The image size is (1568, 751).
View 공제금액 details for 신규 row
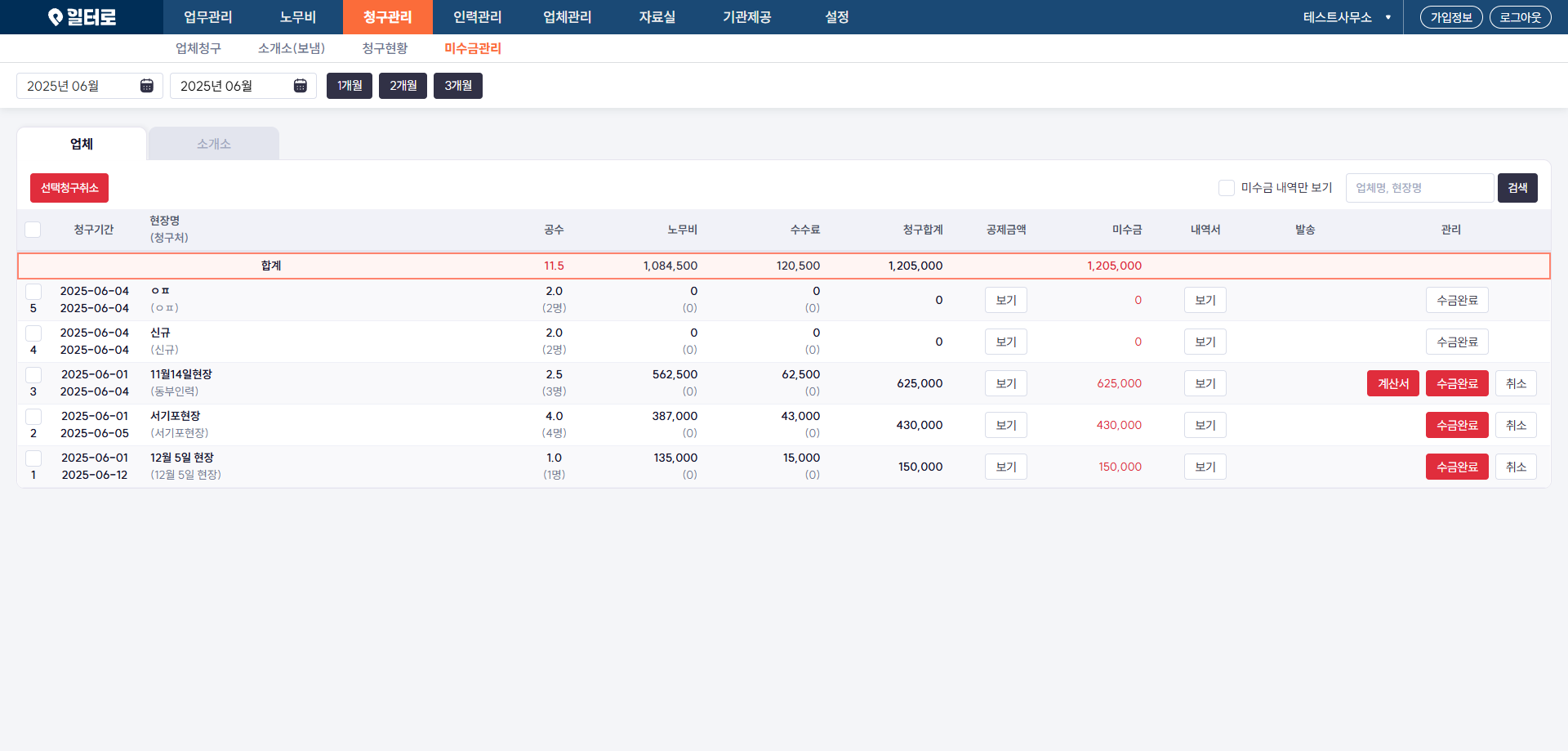[x=1005, y=342]
